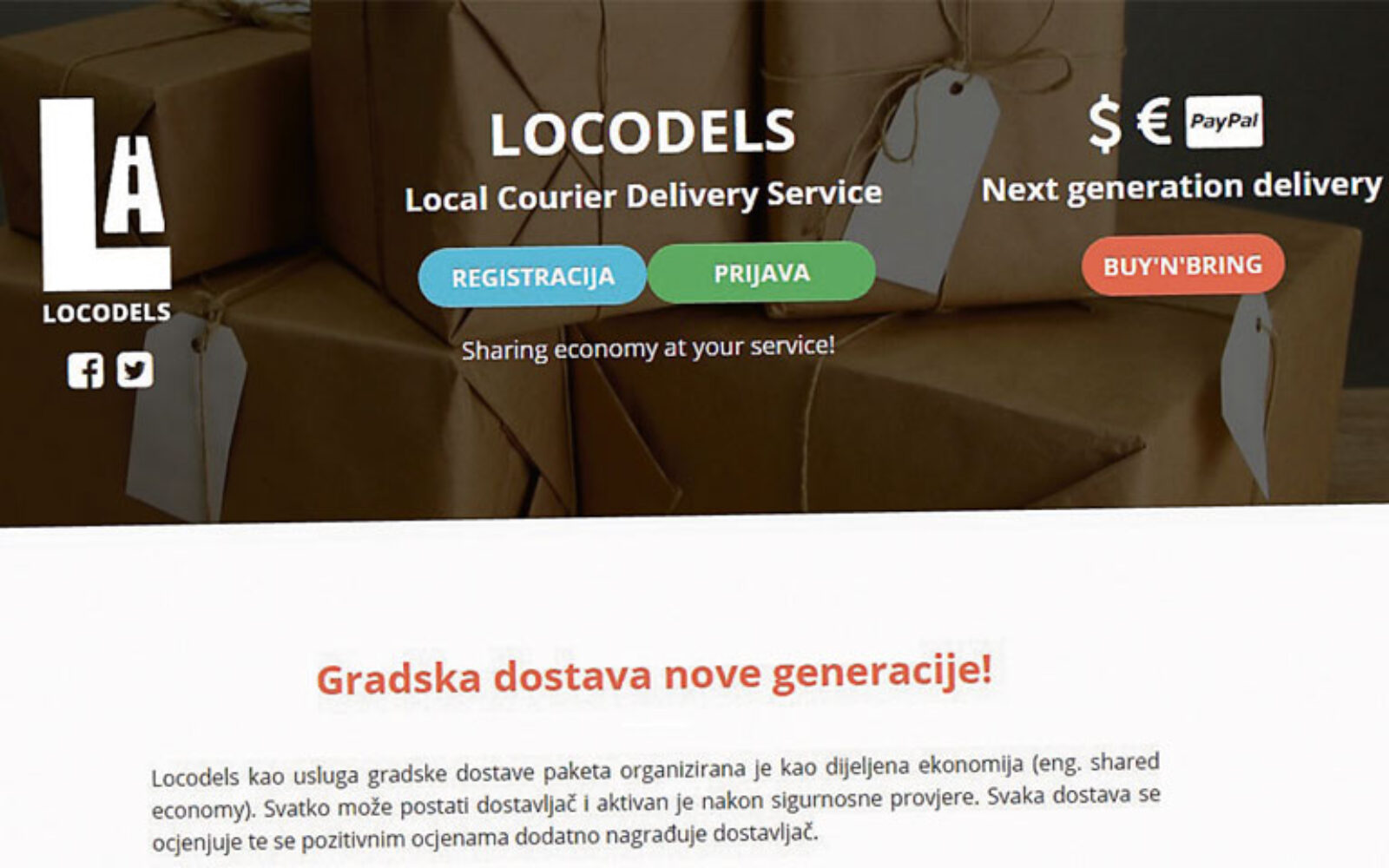This screenshot has width=1389, height=868.
Task: Click the LOCODELS text under the logo
Action: pyautogui.click(x=107, y=312)
